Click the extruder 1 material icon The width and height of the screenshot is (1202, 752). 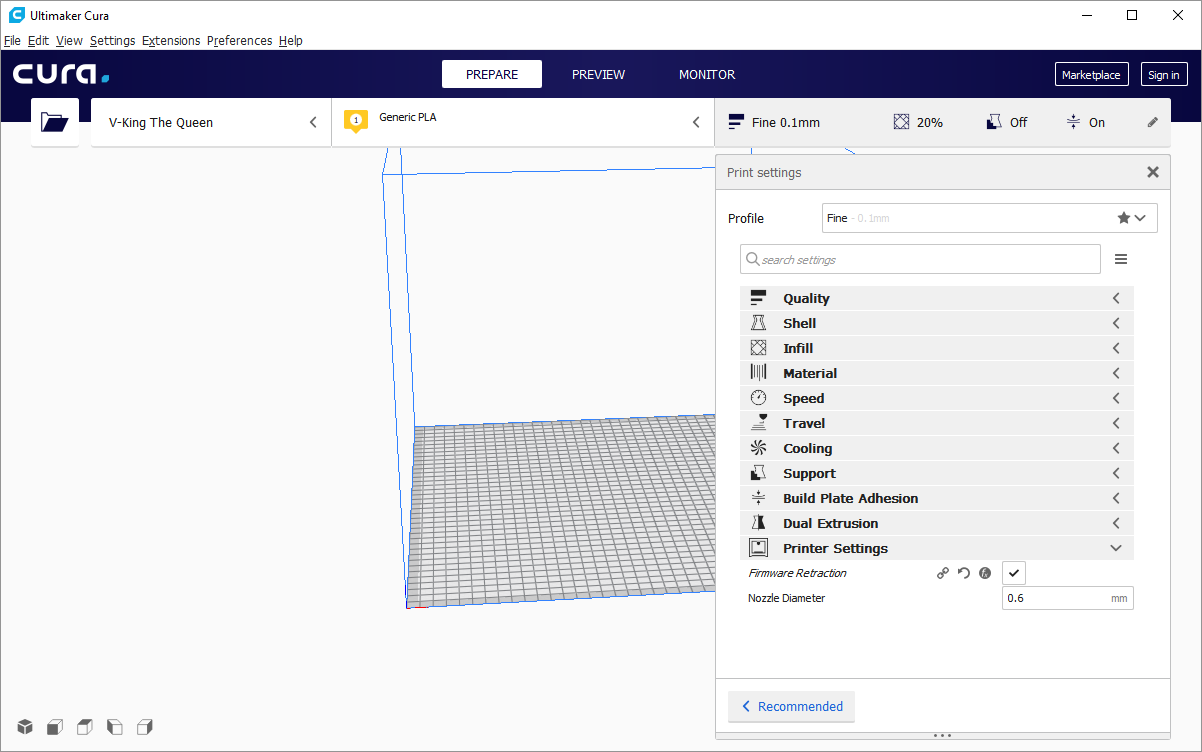pos(355,121)
